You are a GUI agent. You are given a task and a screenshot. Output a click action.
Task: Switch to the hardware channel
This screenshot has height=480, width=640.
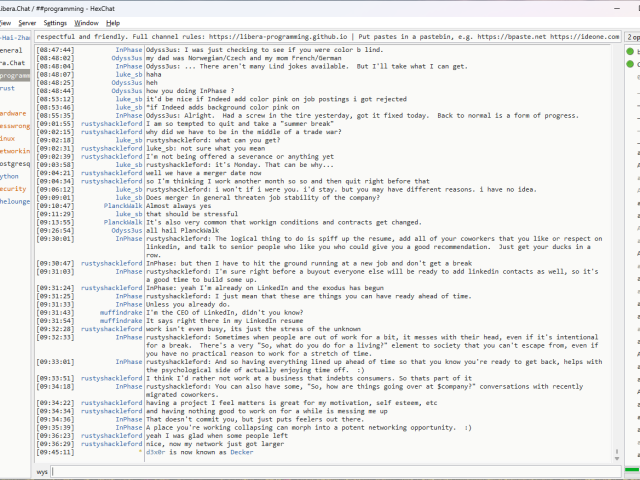click(x=13, y=113)
